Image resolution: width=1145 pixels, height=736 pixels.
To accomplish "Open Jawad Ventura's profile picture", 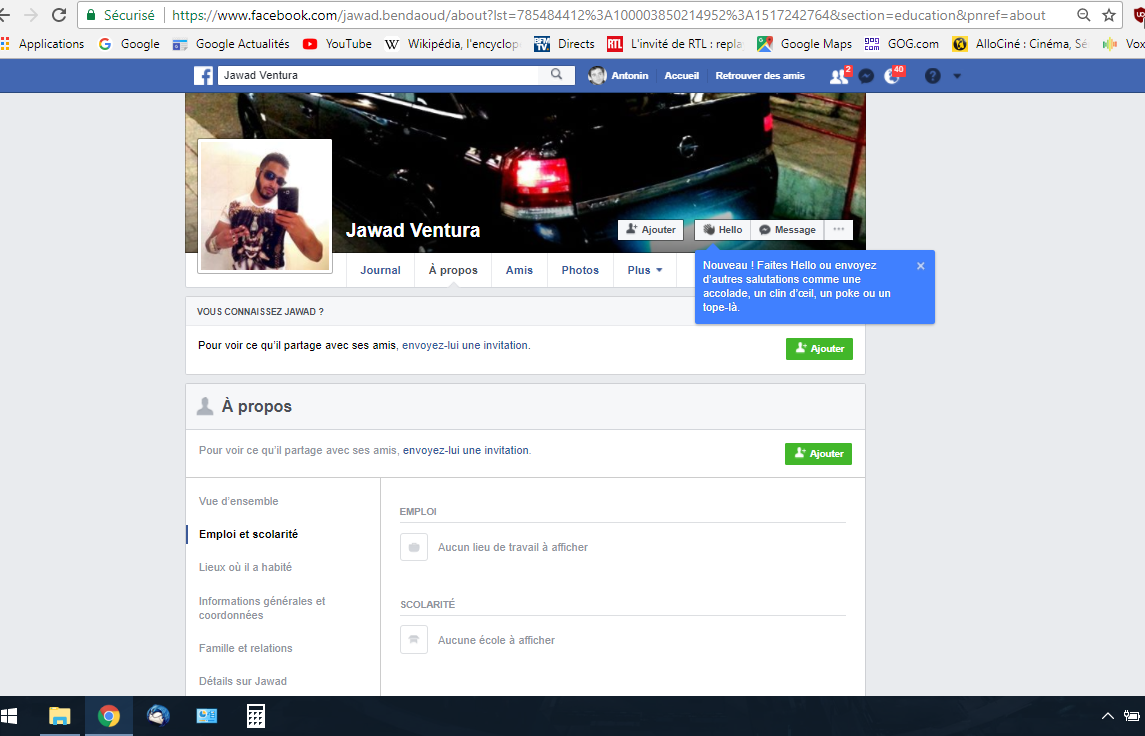I will tap(265, 205).
